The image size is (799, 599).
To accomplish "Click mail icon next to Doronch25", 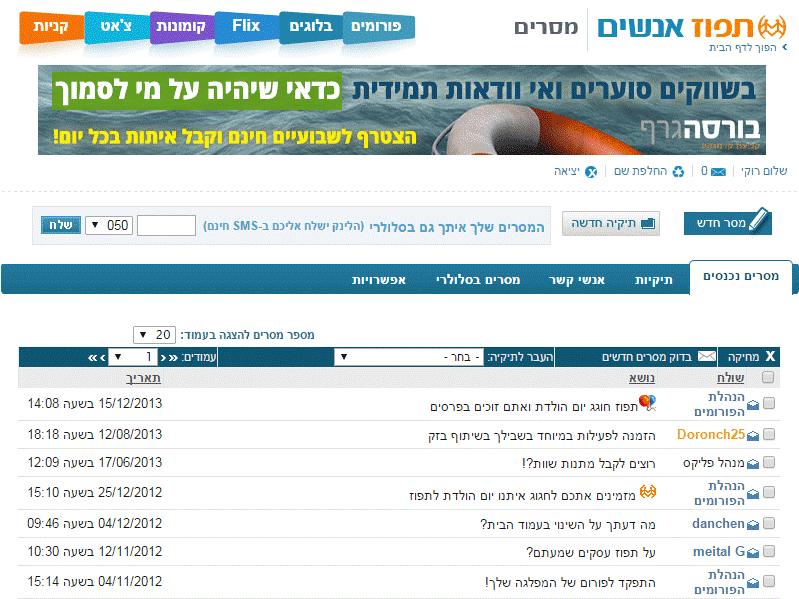I will 753,435.
